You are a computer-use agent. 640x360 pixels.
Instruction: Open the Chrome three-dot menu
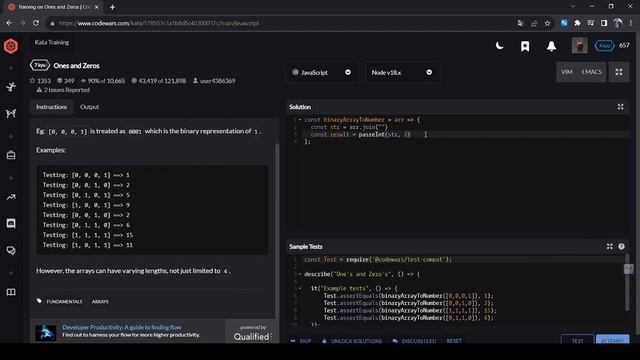click(631, 23)
